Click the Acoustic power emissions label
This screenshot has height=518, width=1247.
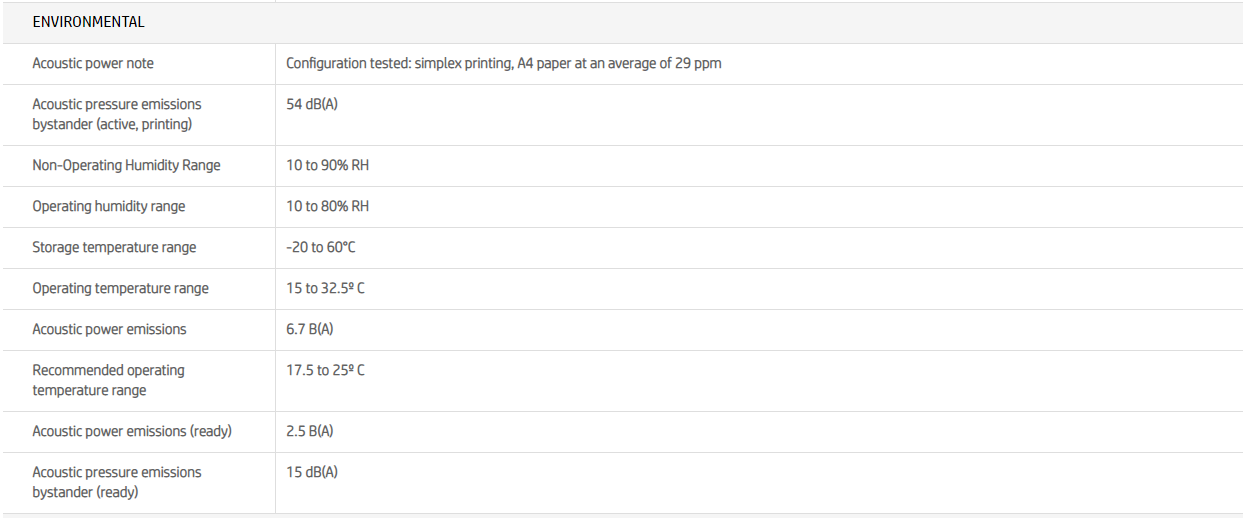point(109,329)
